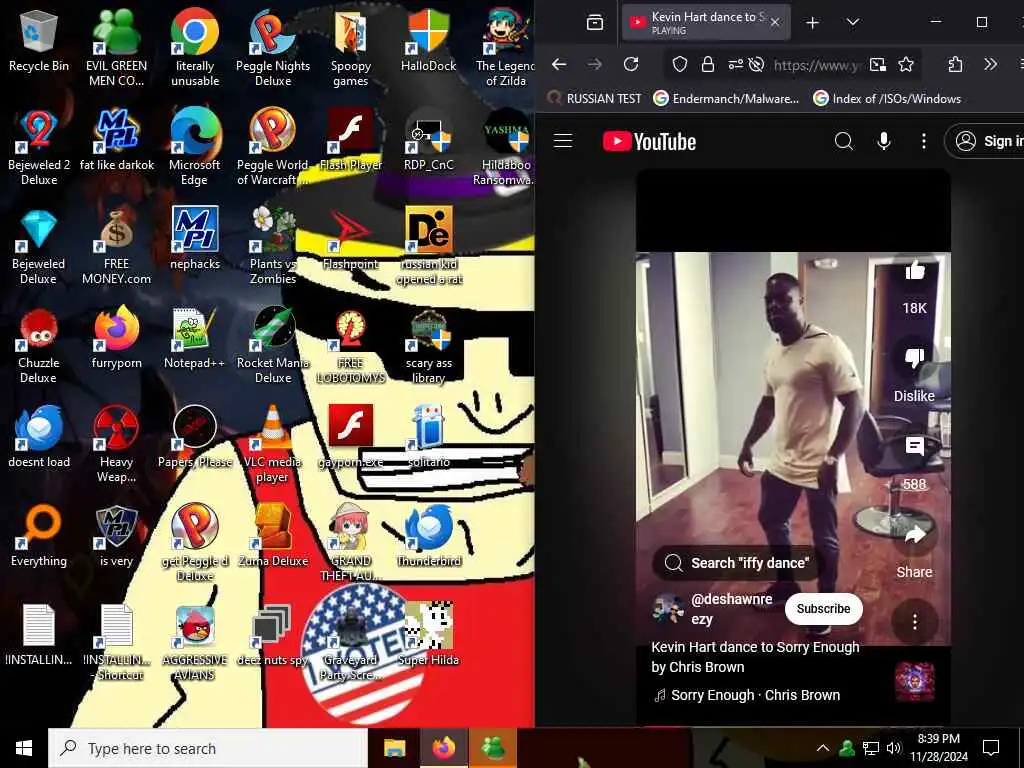The image size is (1024, 768).
Task: Select the RDP_CnC desktop icon
Action: pyautogui.click(x=428, y=141)
